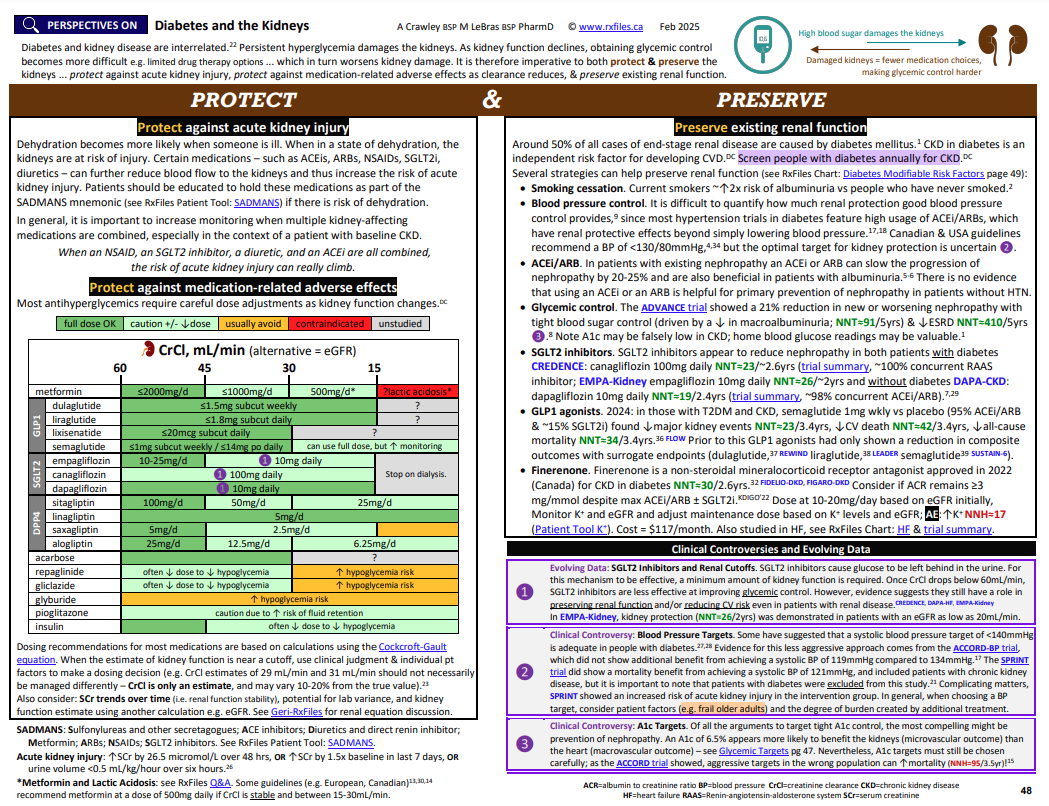
Task: Open the www.rxfiles.ca link
Action: point(611,27)
